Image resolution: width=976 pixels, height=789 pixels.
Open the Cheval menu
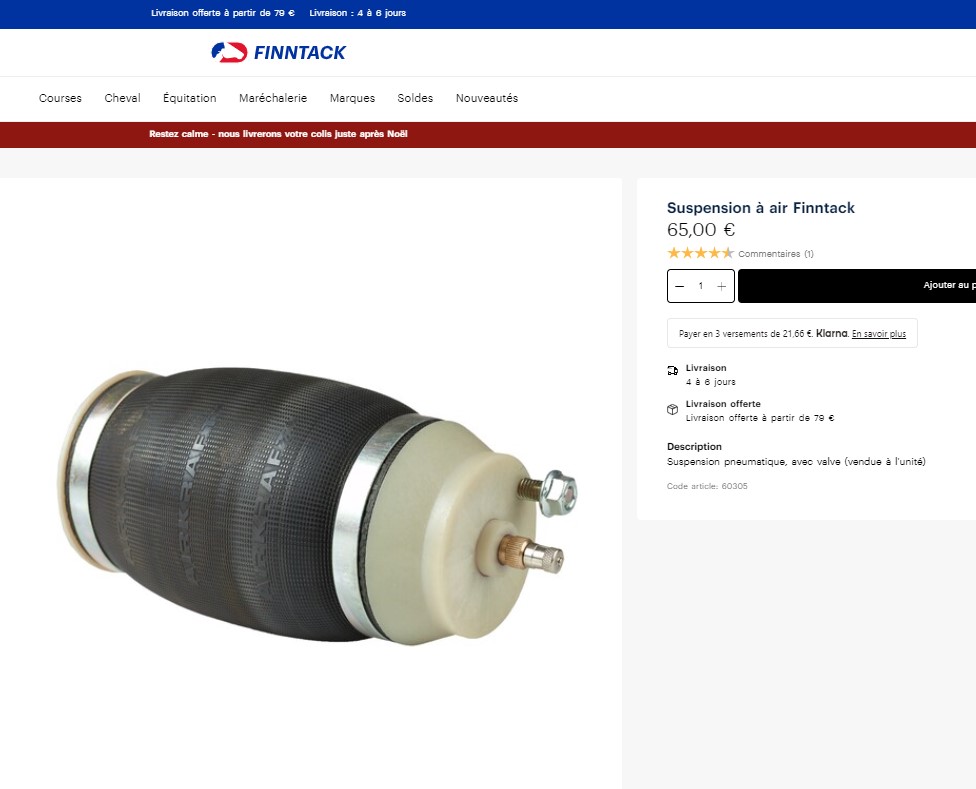coord(123,98)
